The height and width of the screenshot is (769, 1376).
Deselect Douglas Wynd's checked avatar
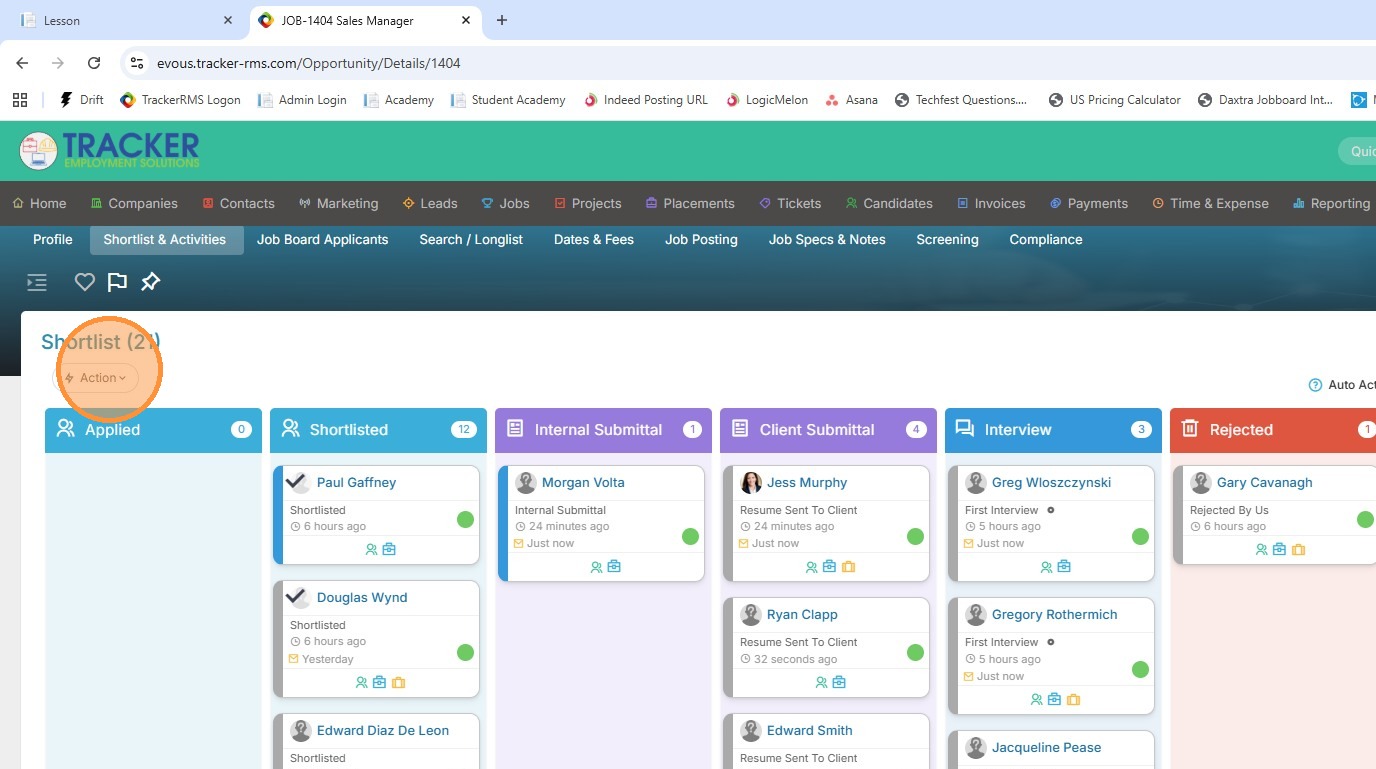pos(298,598)
